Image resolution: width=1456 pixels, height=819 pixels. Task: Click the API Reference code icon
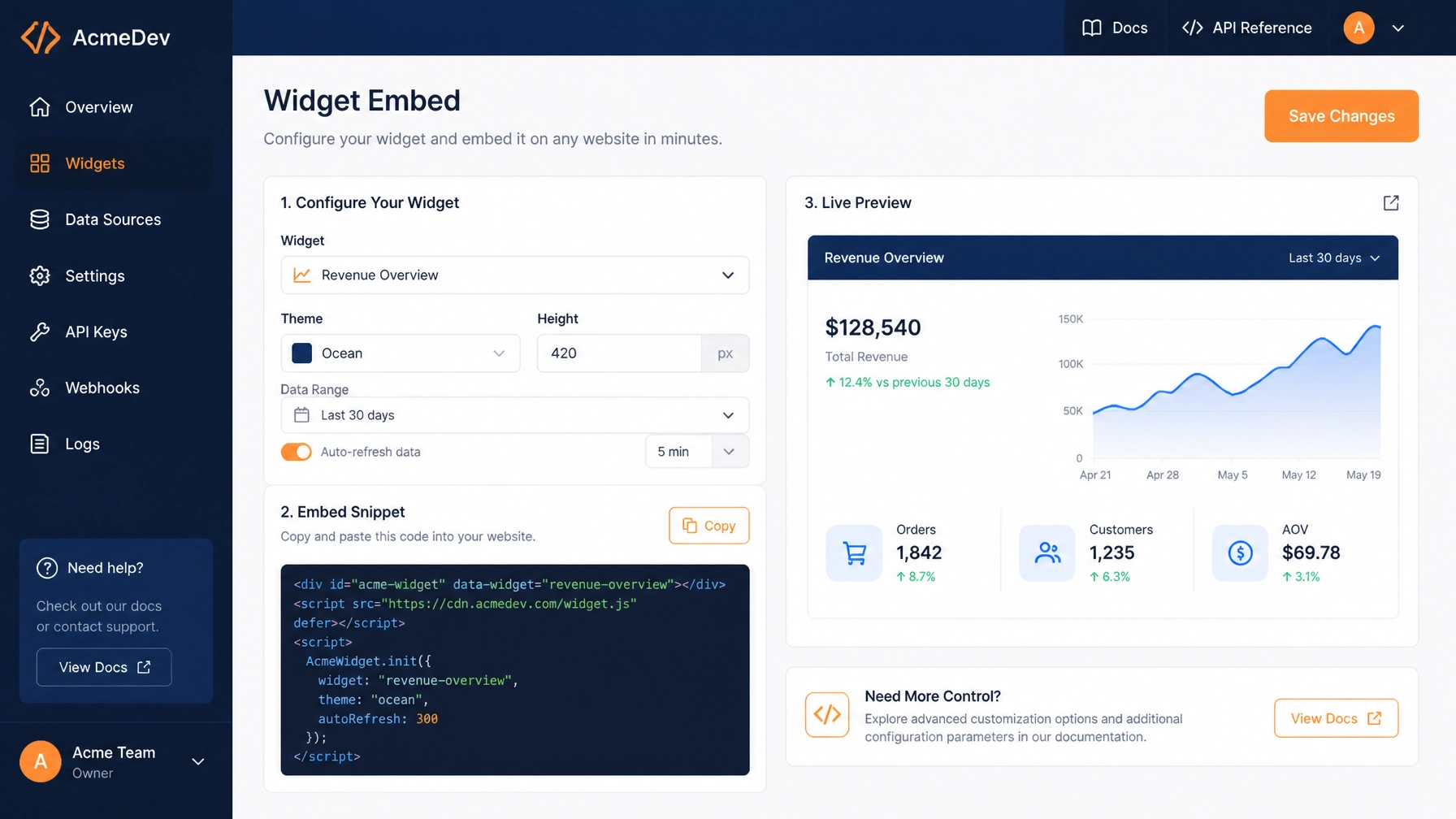(1192, 28)
